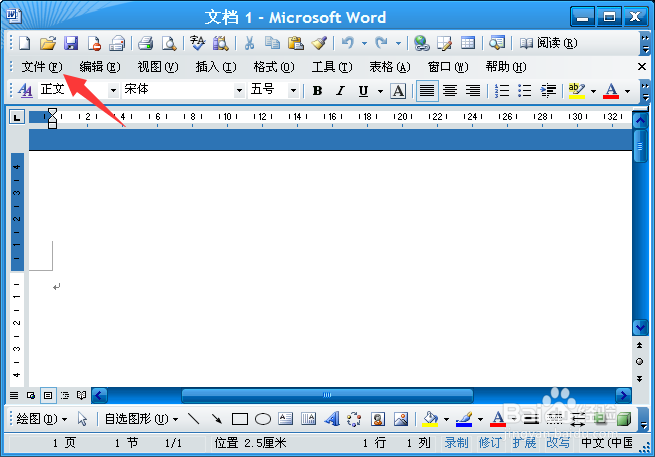
Task: Toggle underline formatting
Action: click(363, 90)
